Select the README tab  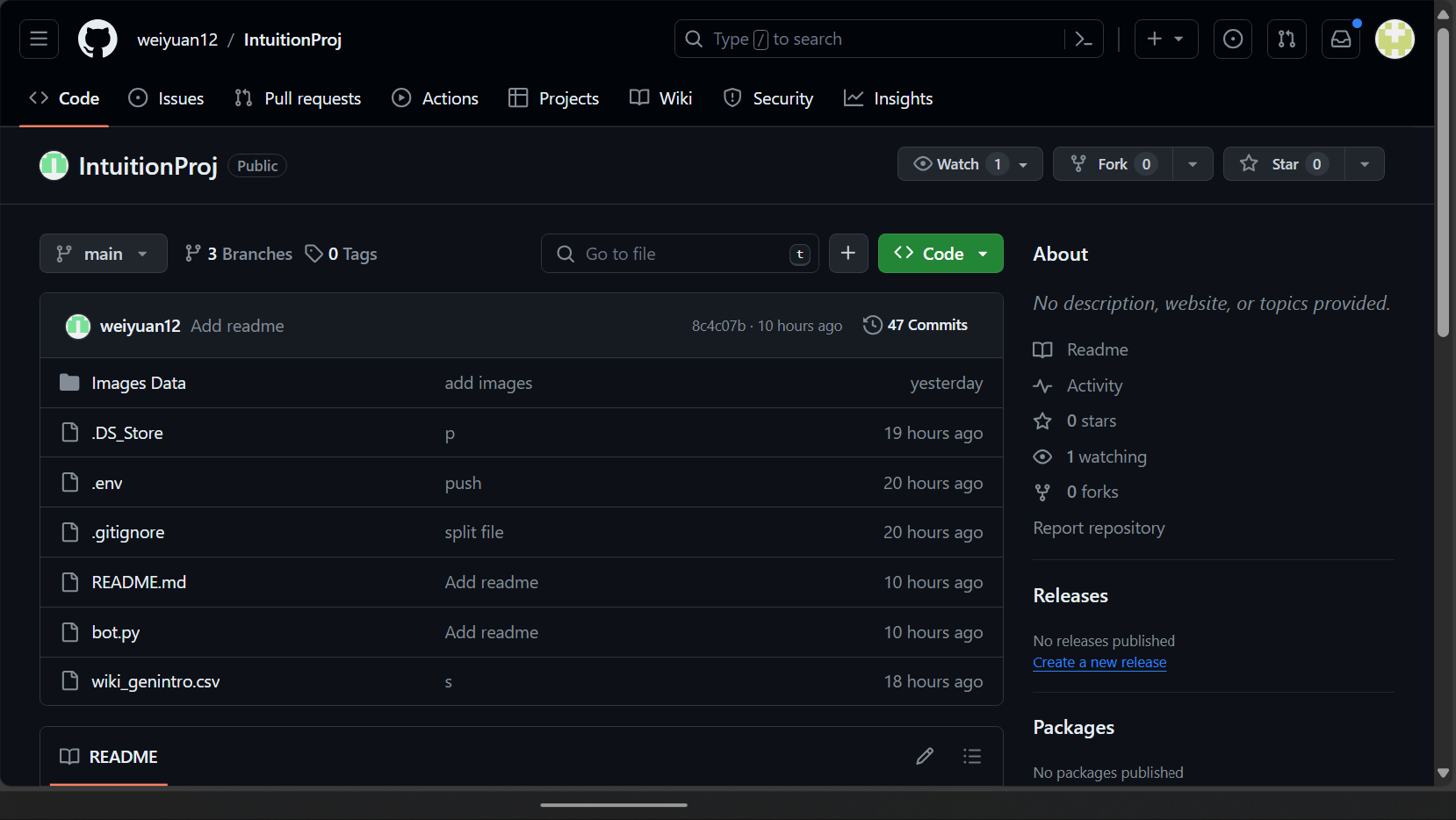pos(109,756)
